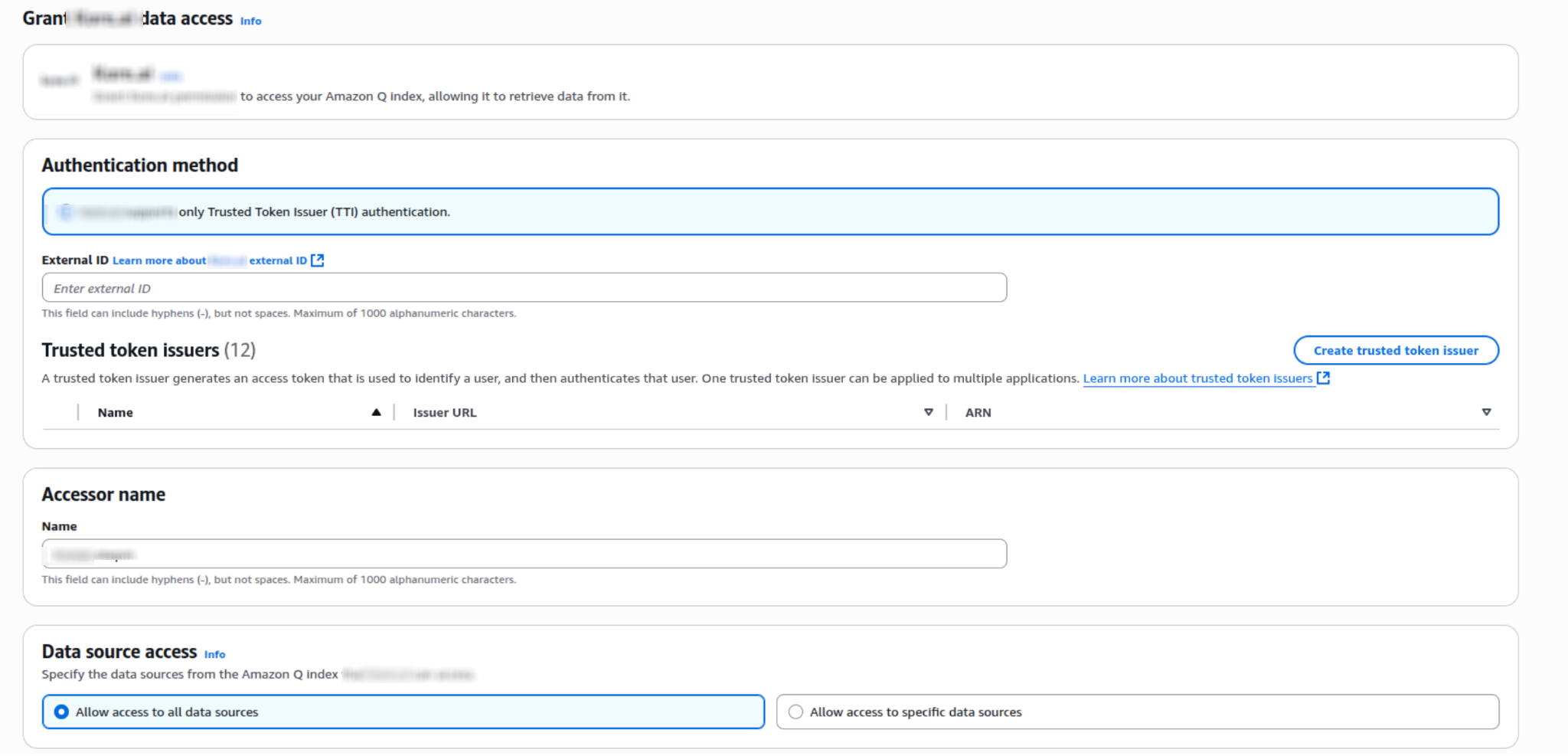Click the Accessor name Name input field
The image size is (1568, 756).
click(x=524, y=554)
